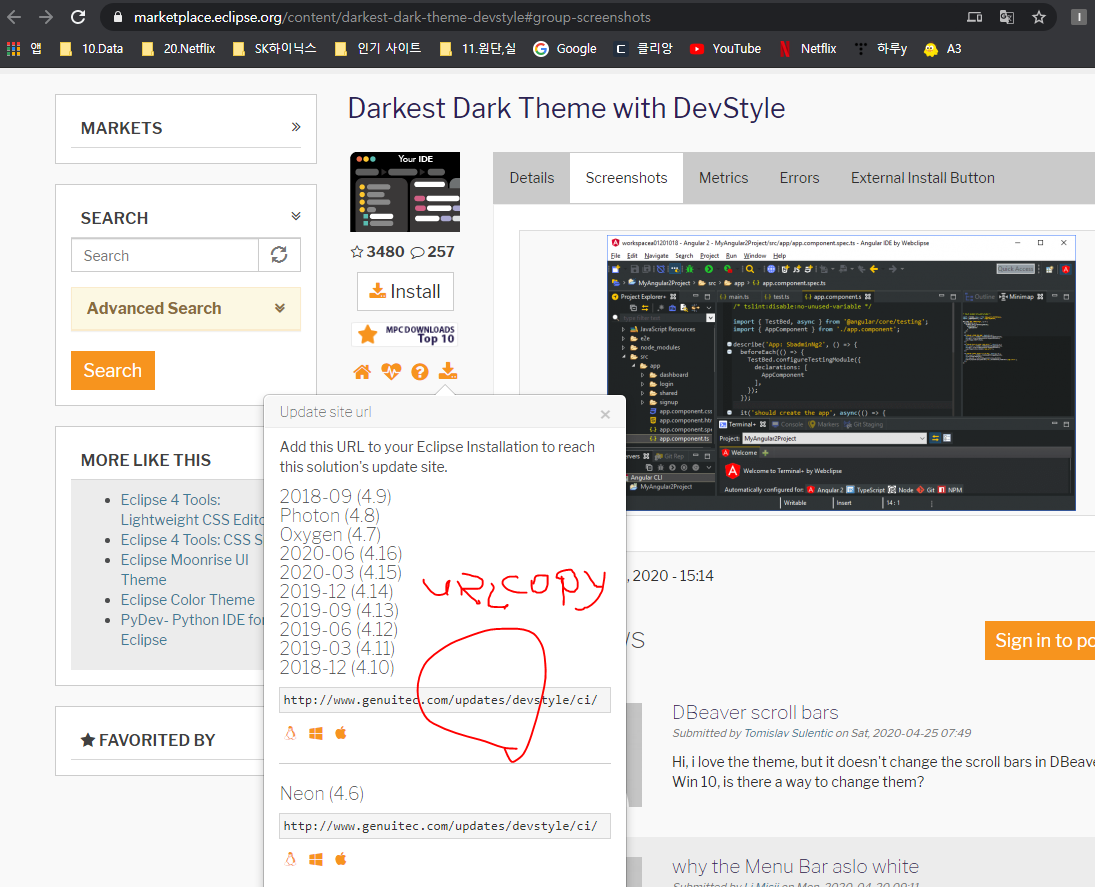Viewport: 1095px width, 887px height.
Task: Click the Darkest Dark theme logo image
Action: coord(405,192)
